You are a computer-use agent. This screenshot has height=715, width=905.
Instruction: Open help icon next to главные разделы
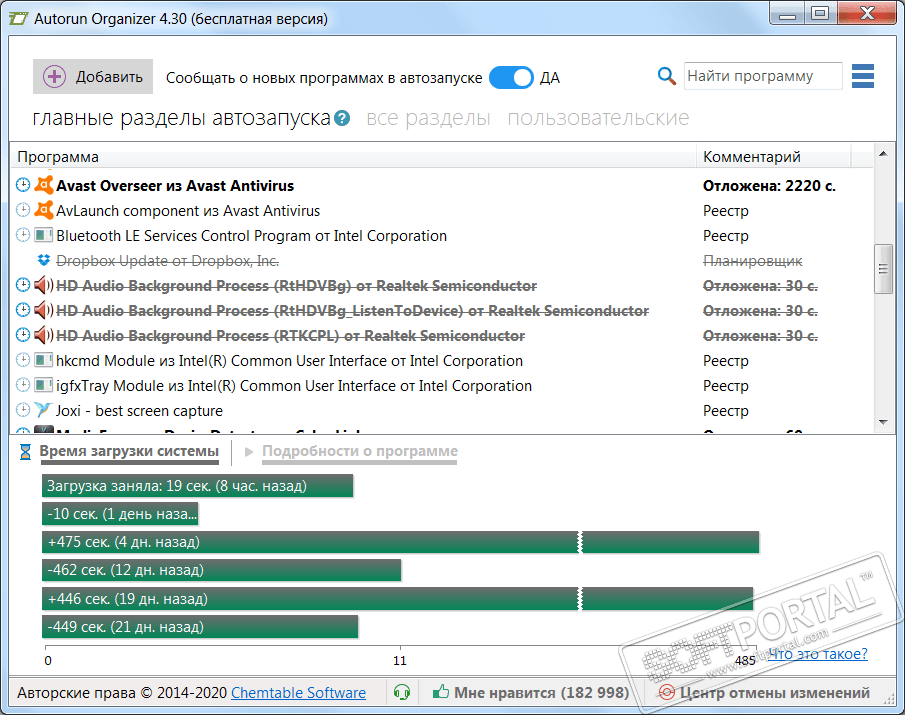[342, 118]
